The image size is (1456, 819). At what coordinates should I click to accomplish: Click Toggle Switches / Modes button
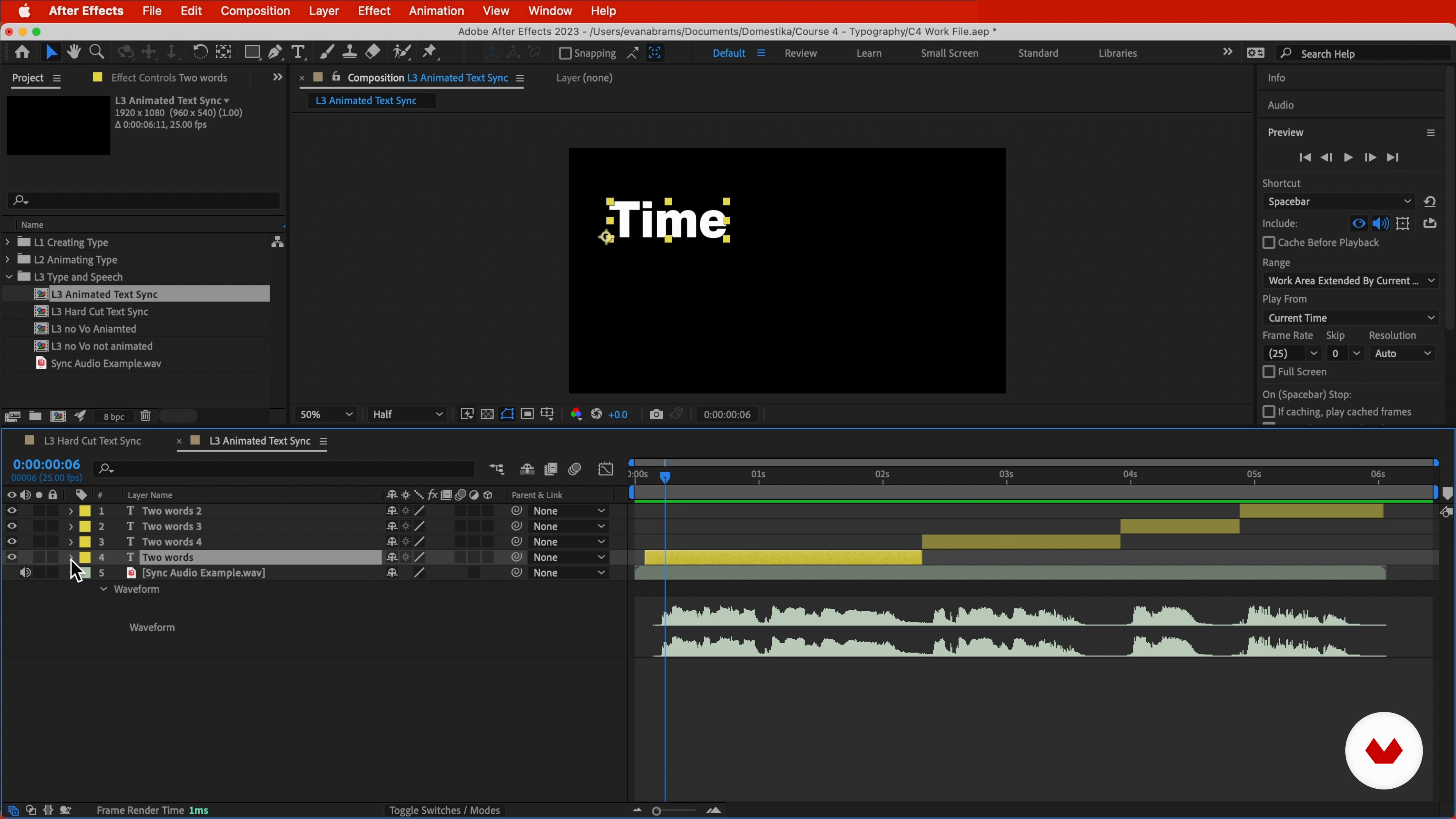tap(444, 810)
